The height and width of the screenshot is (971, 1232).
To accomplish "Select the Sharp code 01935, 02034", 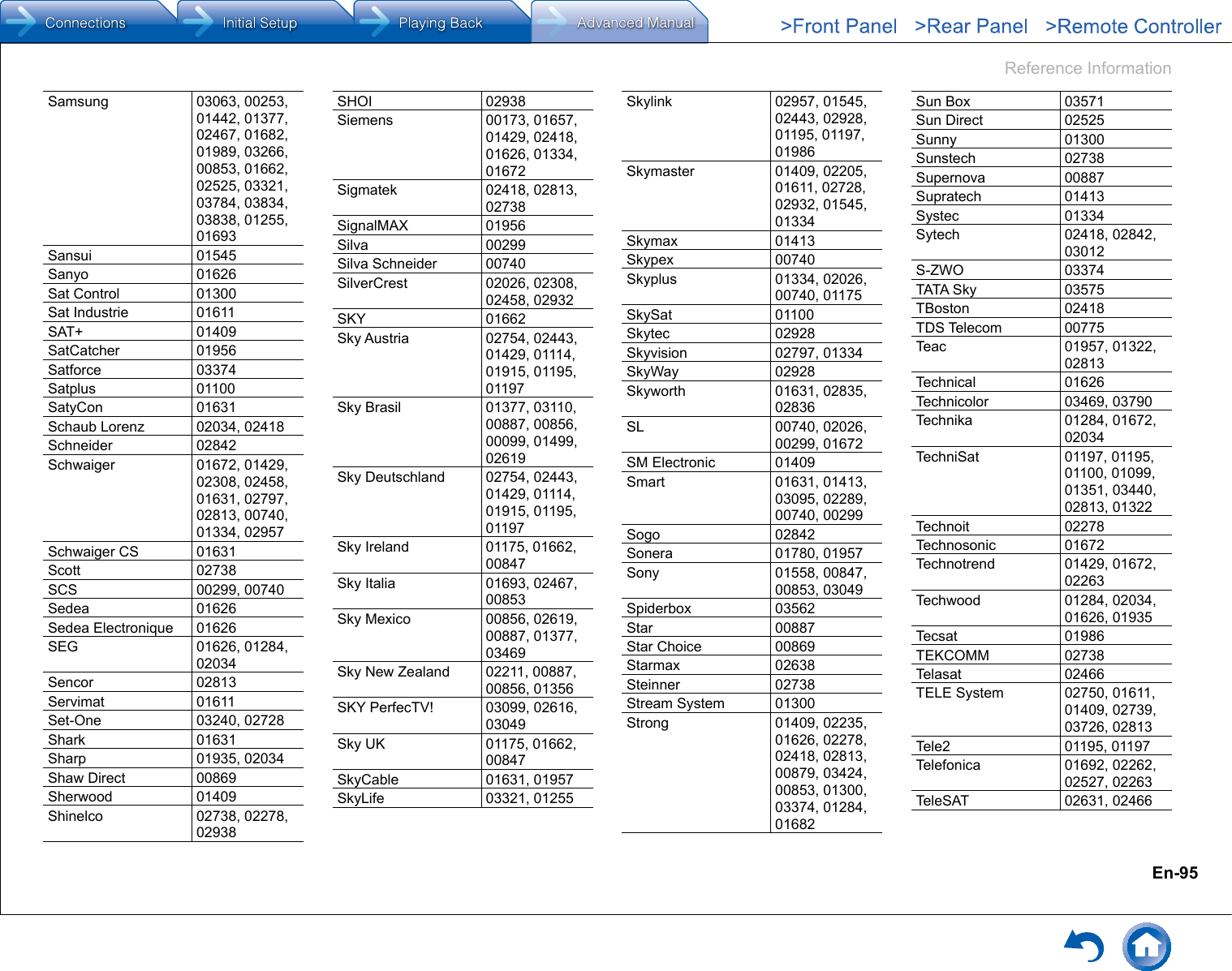I will coord(240,758).
